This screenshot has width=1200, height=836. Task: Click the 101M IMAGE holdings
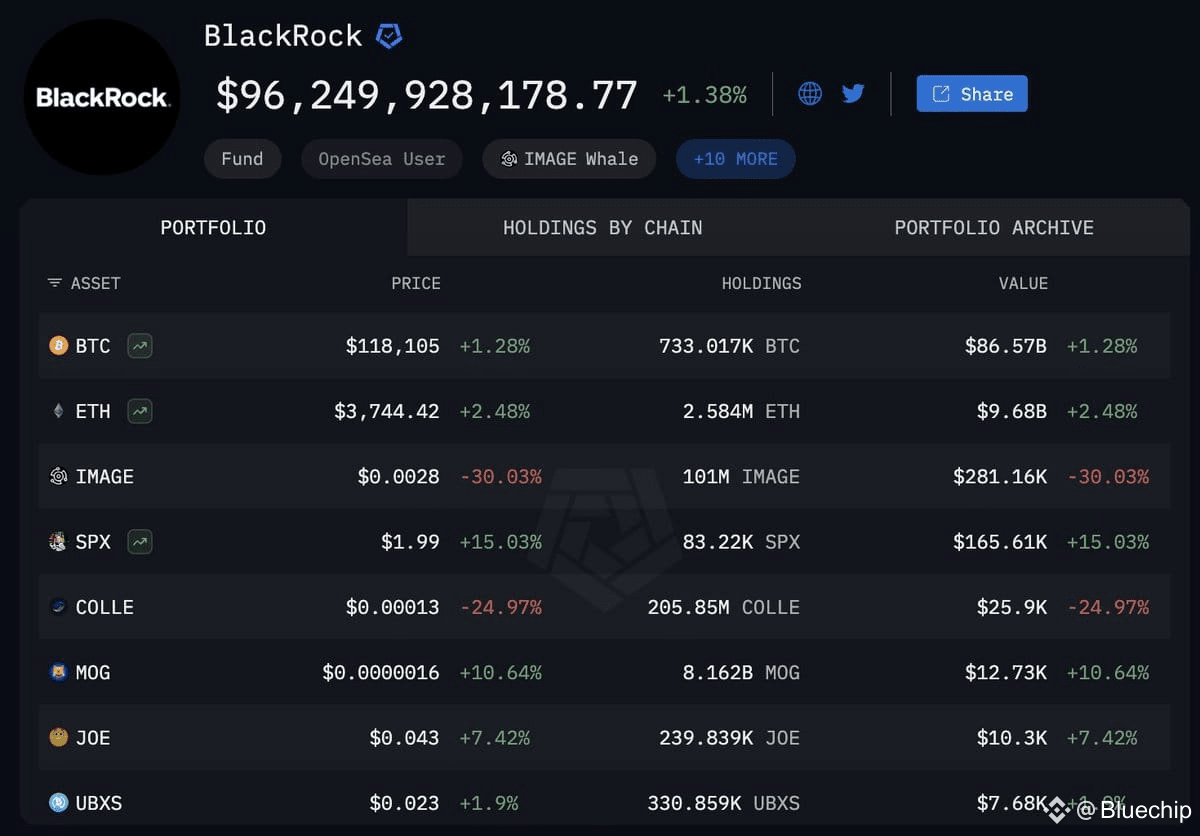point(742,477)
